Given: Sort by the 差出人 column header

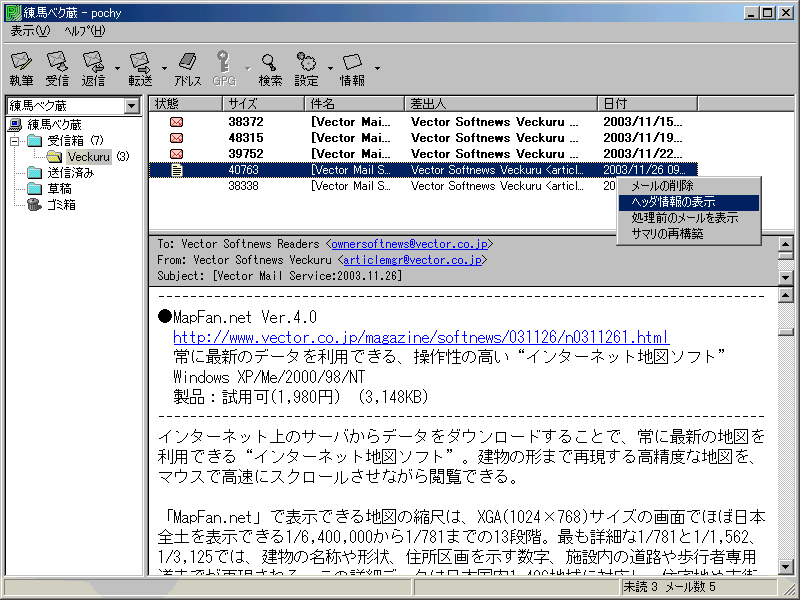Looking at the screenshot, I should [x=501, y=104].
